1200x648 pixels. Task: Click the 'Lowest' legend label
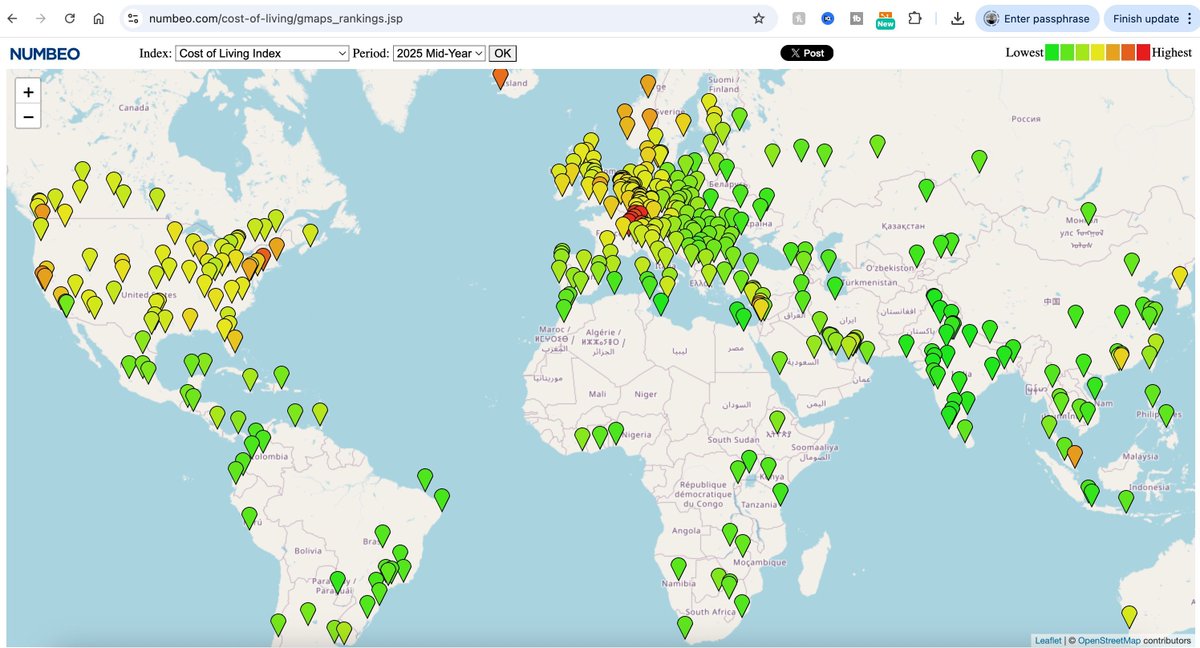tap(1024, 53)
